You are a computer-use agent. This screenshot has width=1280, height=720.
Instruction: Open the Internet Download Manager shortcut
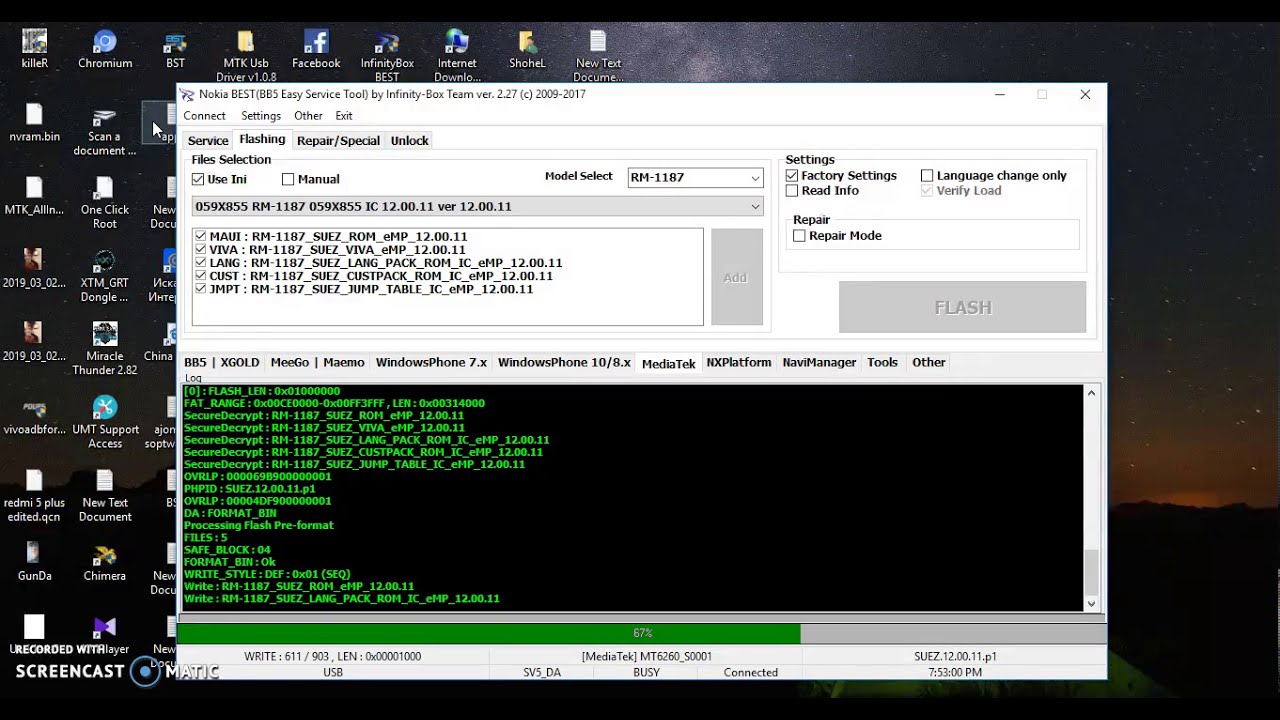click(457, 56)
